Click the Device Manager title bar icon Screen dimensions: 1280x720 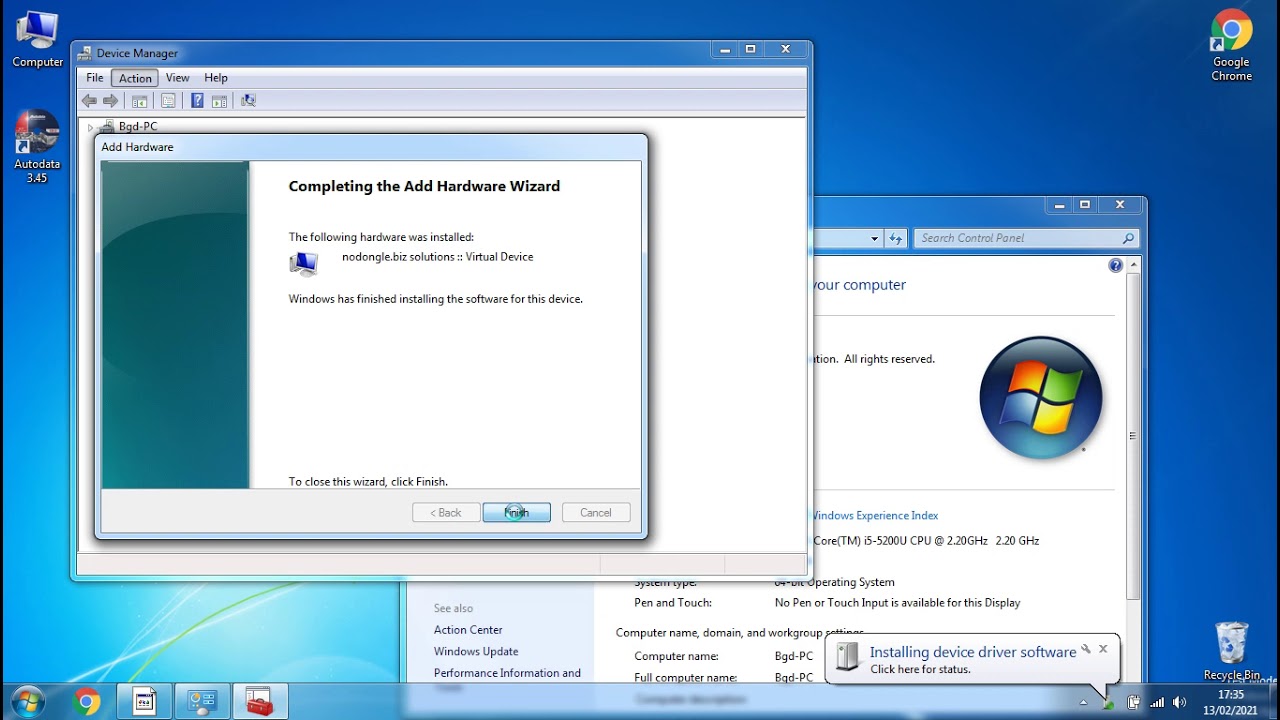(x=85, y=53)
